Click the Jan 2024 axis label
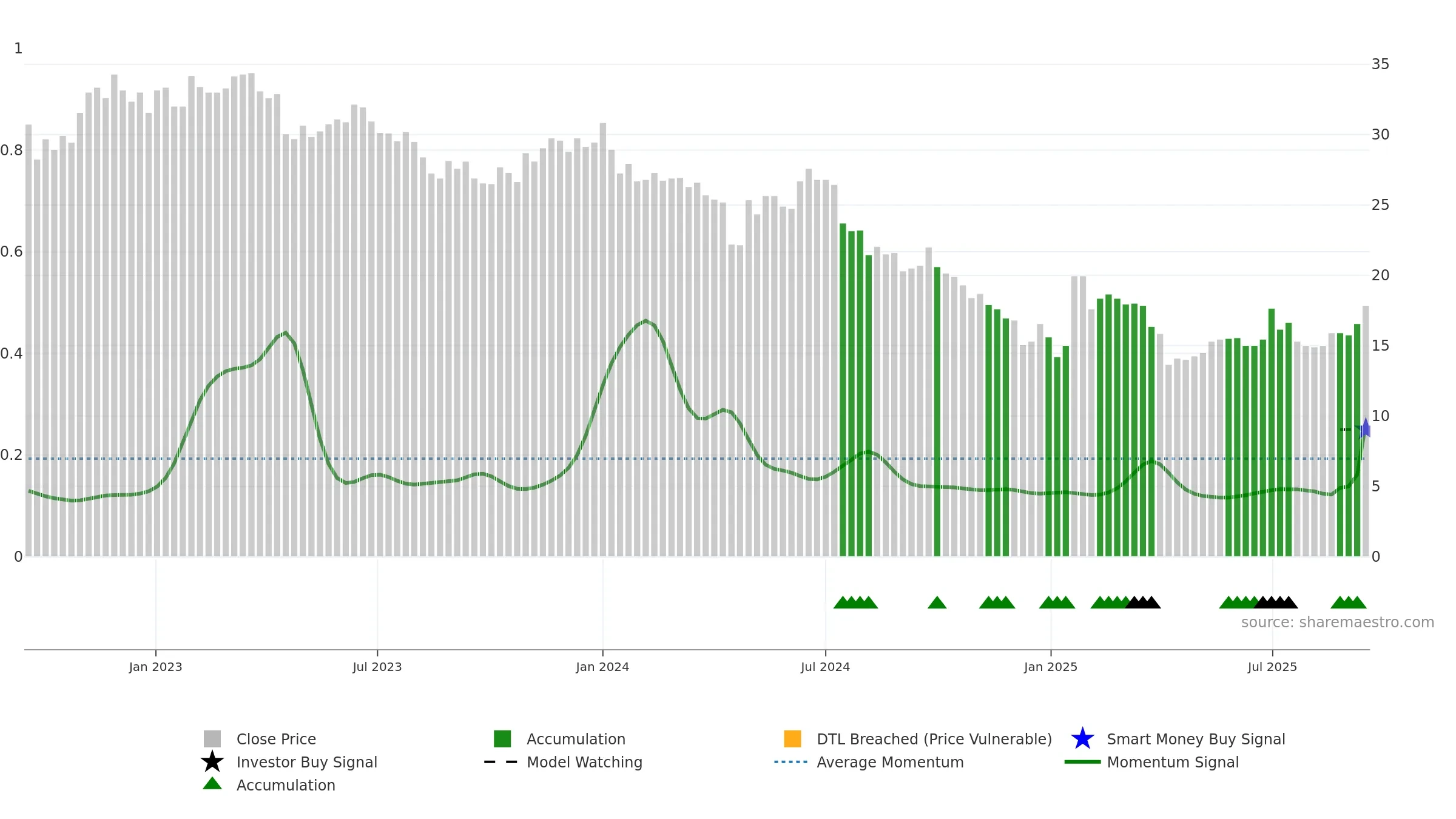The height and width of the screenshot is (819, 1456). coord(602,667)
